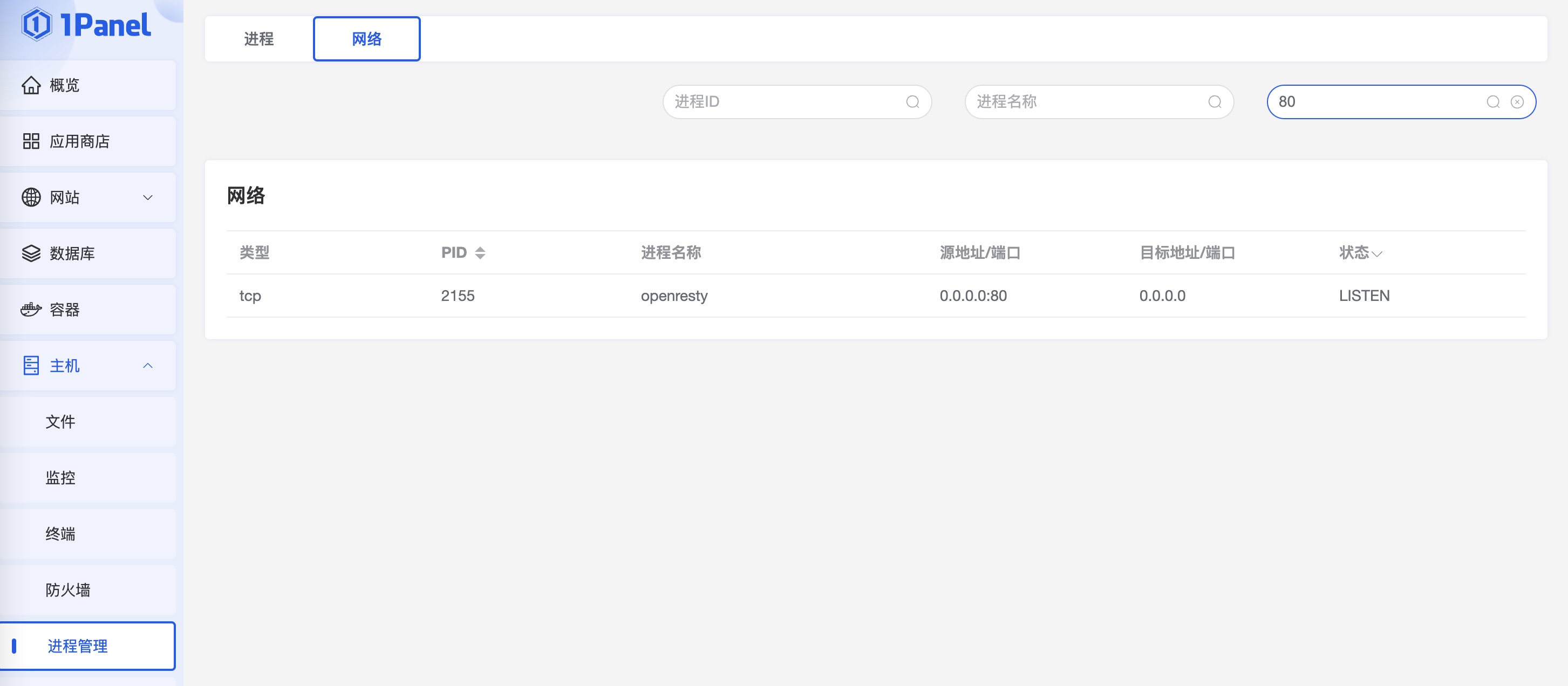1568x686 pixels.
Task: Click the 1Panel logo icon
Action: pyautogui.click(x=37, y=24)
